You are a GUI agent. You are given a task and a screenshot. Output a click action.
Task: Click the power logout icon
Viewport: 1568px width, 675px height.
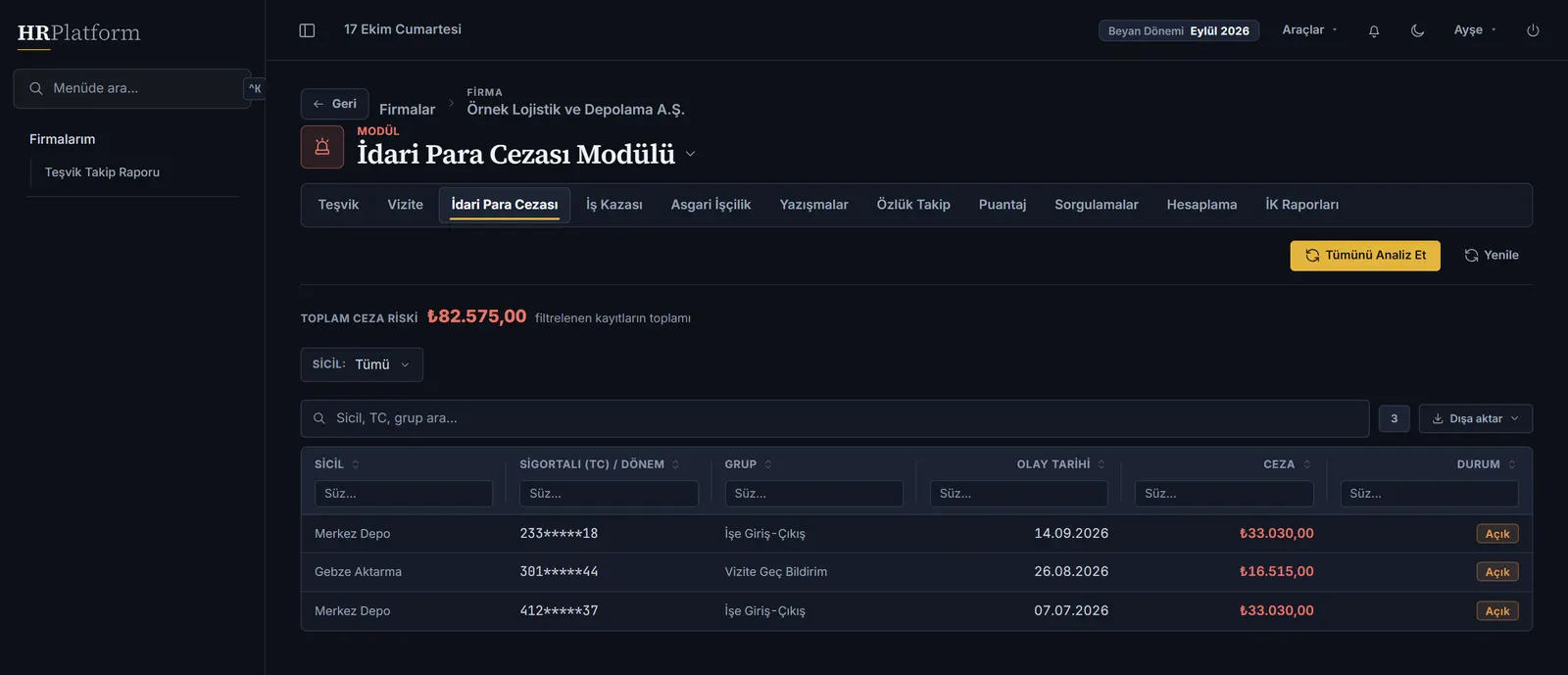click(x=1533, y=30)
